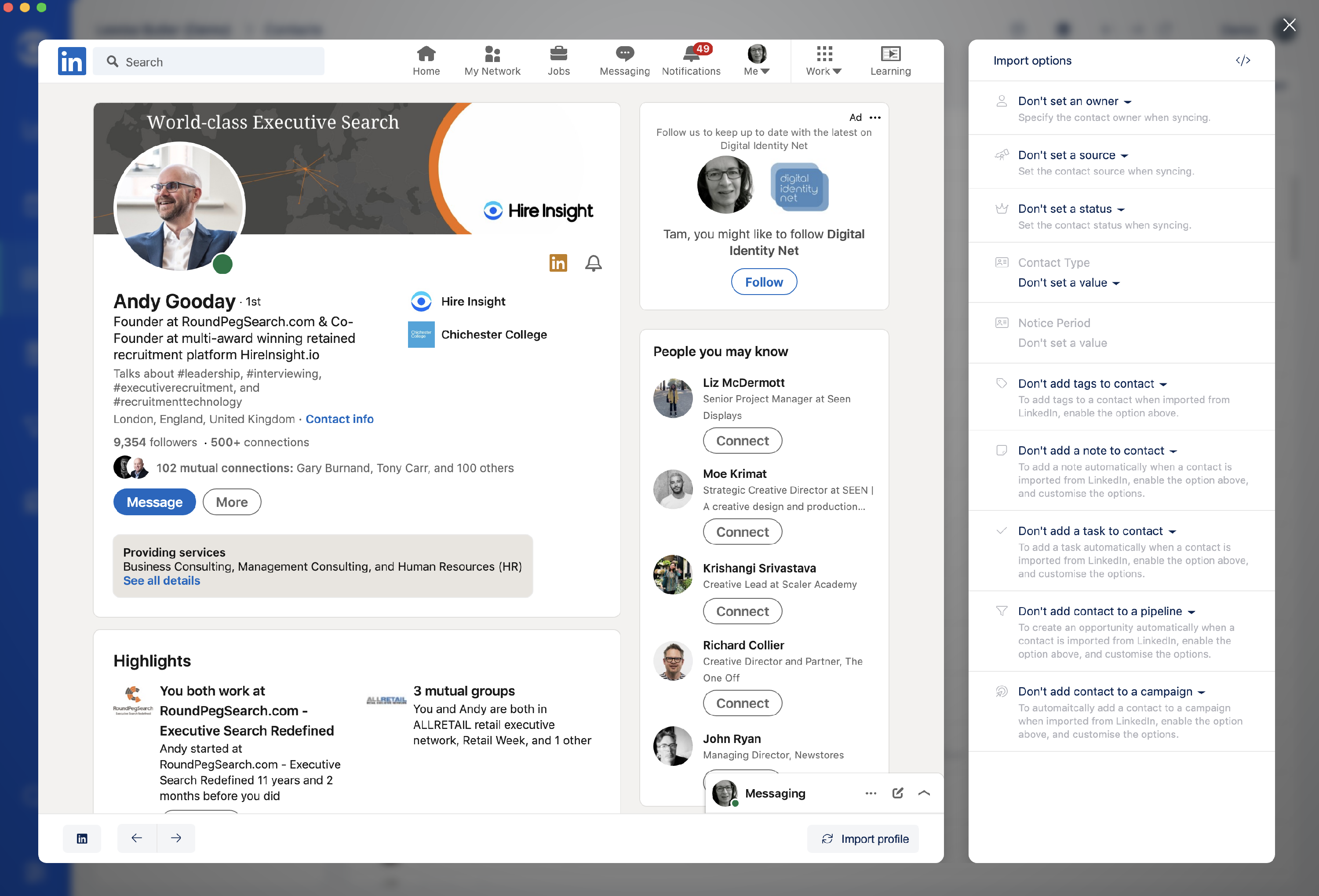The width and height of the screenshot is (1319, 896).
Task: Open Andy Gooday's Contact info link
Action: [339, 419]
